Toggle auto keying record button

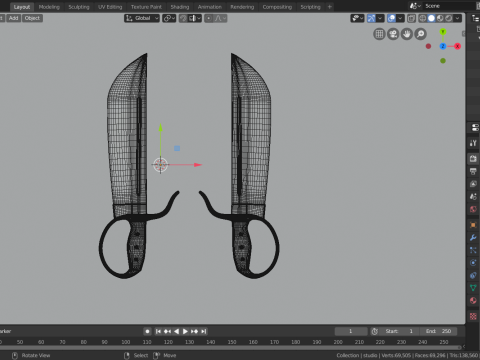(x=147, y=331)
